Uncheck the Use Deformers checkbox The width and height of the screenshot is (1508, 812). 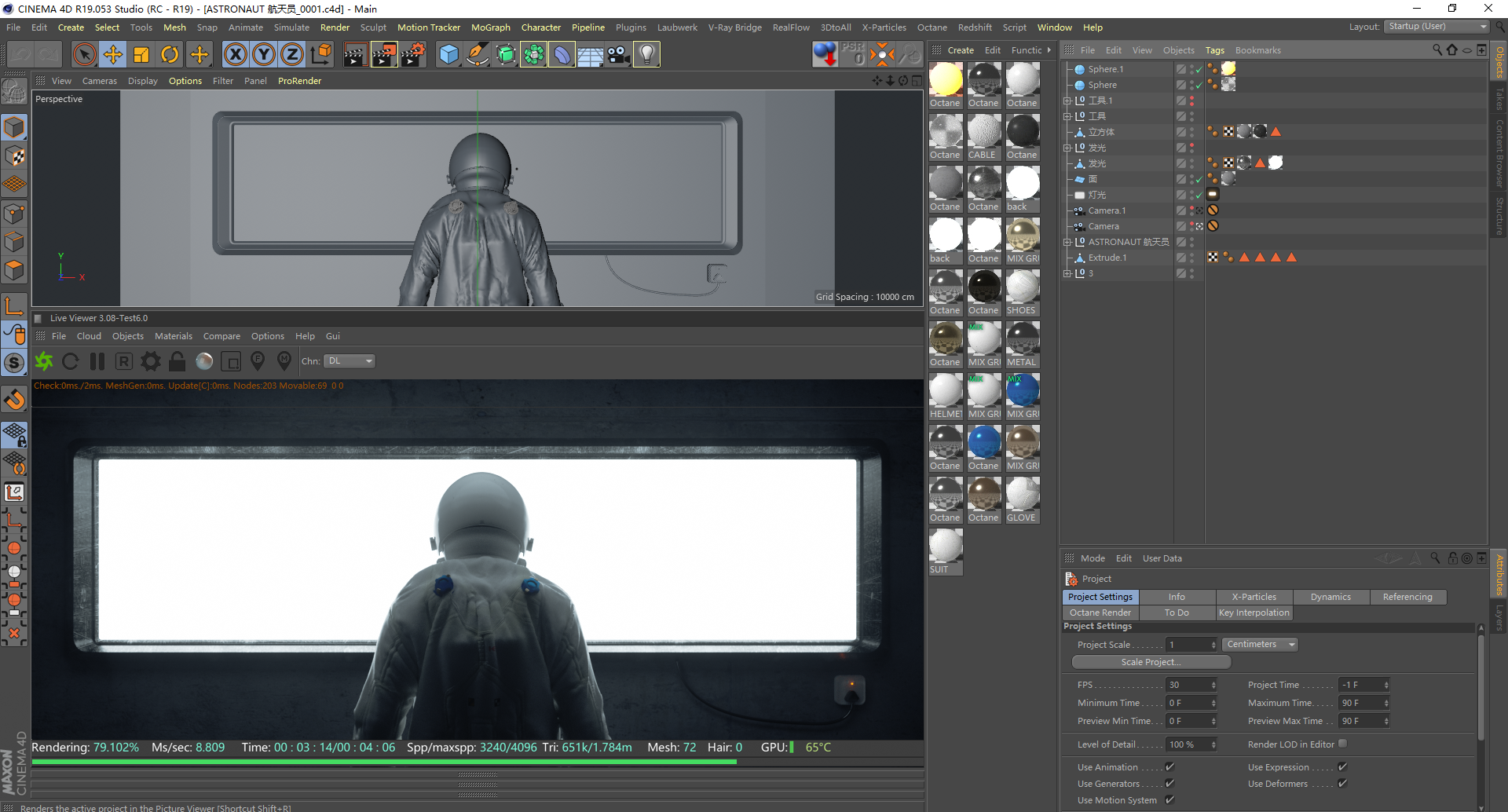(x=1343, y=783)
